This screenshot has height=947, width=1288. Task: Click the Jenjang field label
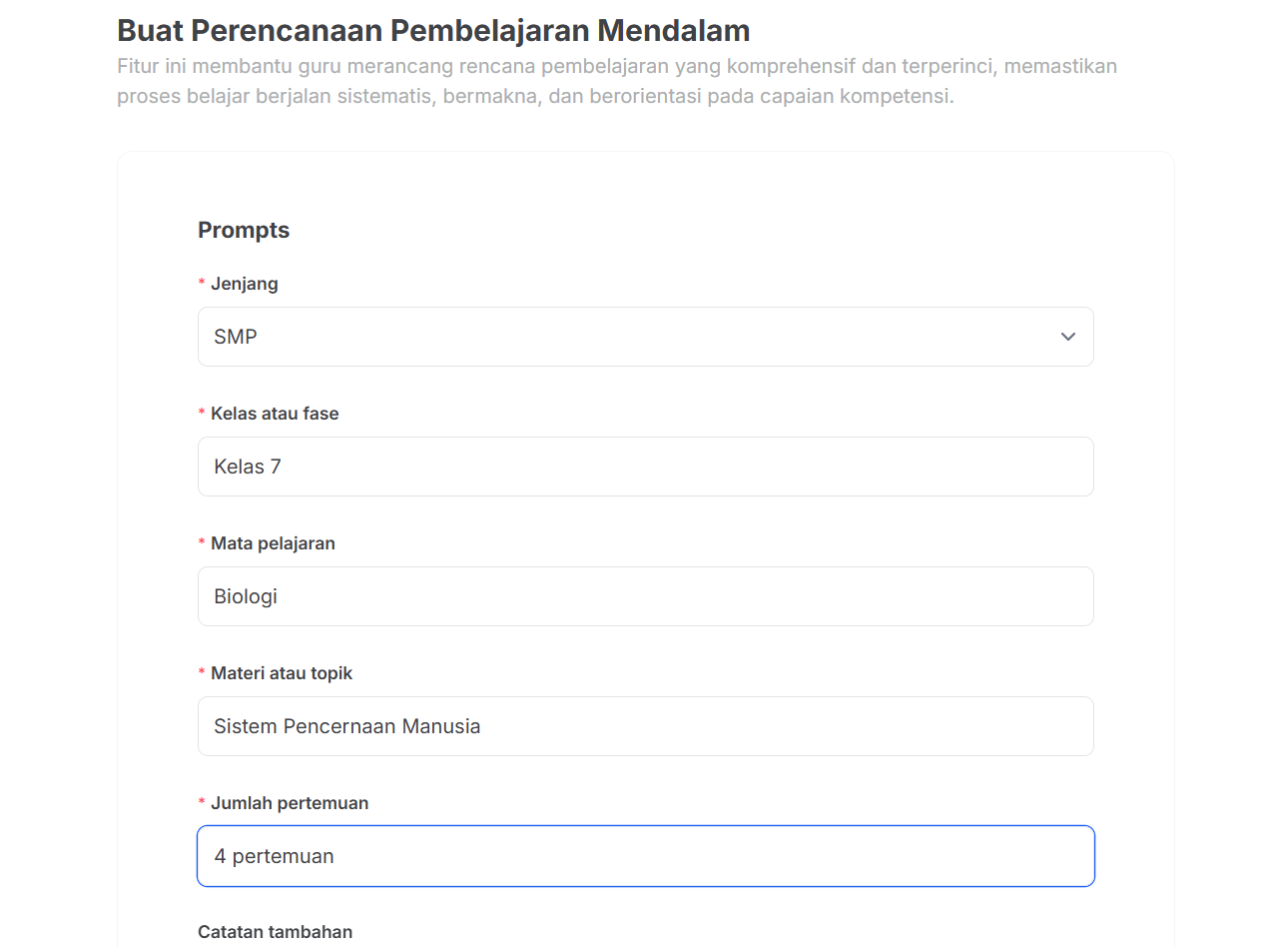coord(245,284)
